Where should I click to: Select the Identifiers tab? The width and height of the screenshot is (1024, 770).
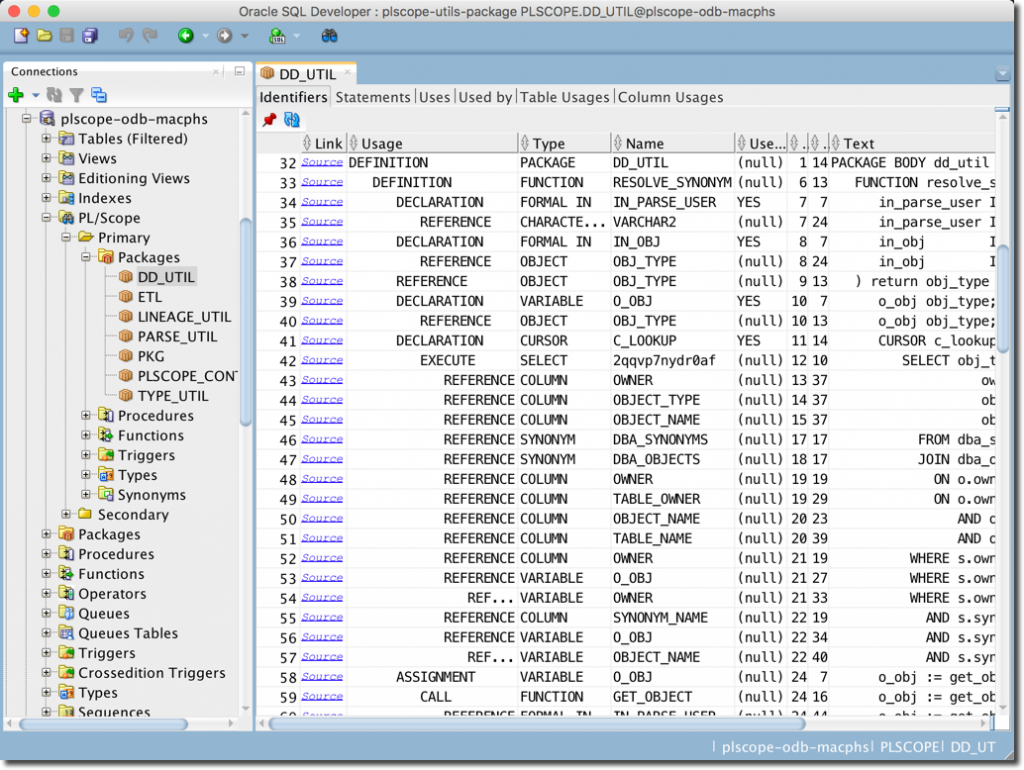[293, 97]
